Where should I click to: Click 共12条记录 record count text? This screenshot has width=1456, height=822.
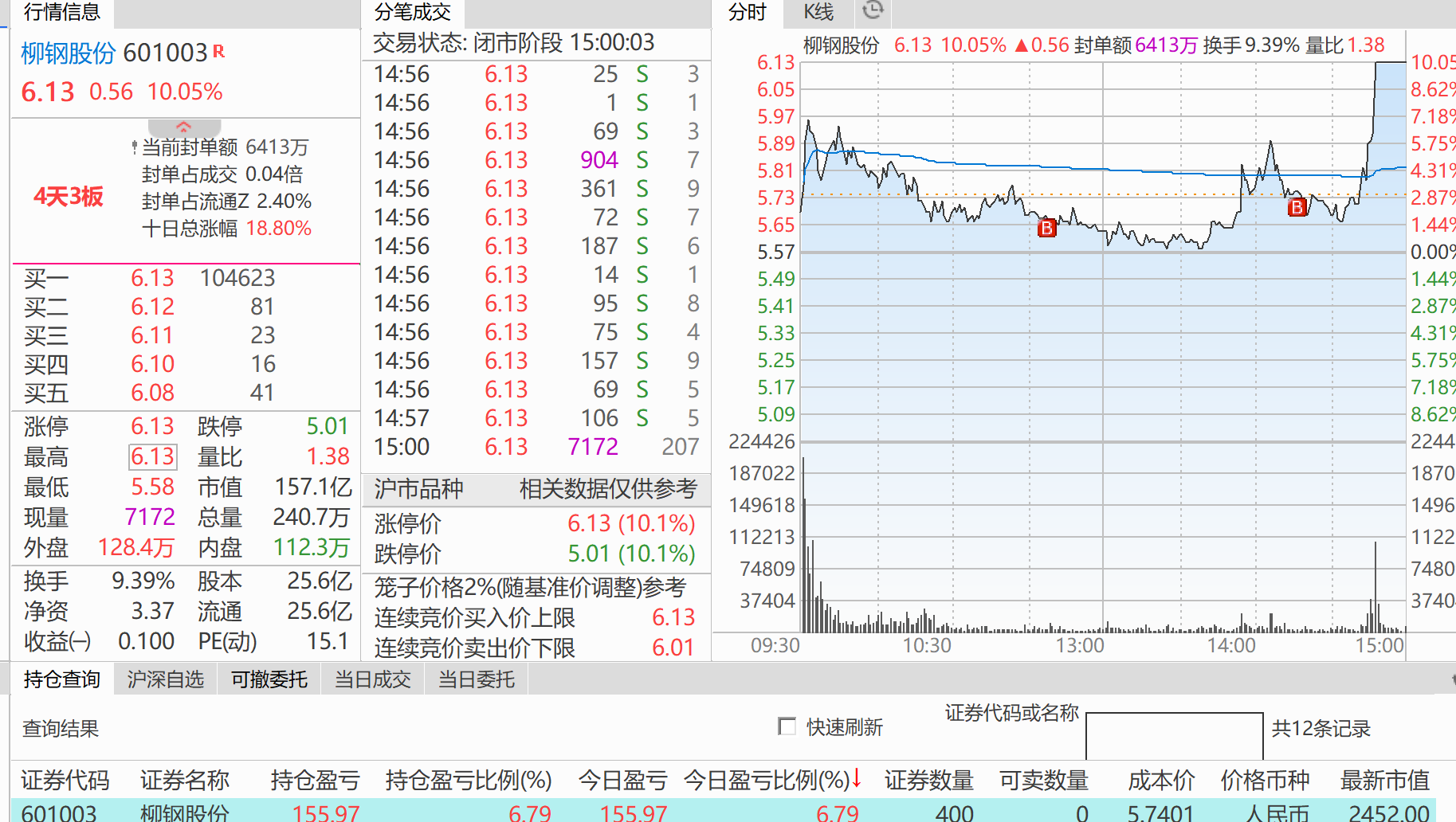pos(1321,728)
